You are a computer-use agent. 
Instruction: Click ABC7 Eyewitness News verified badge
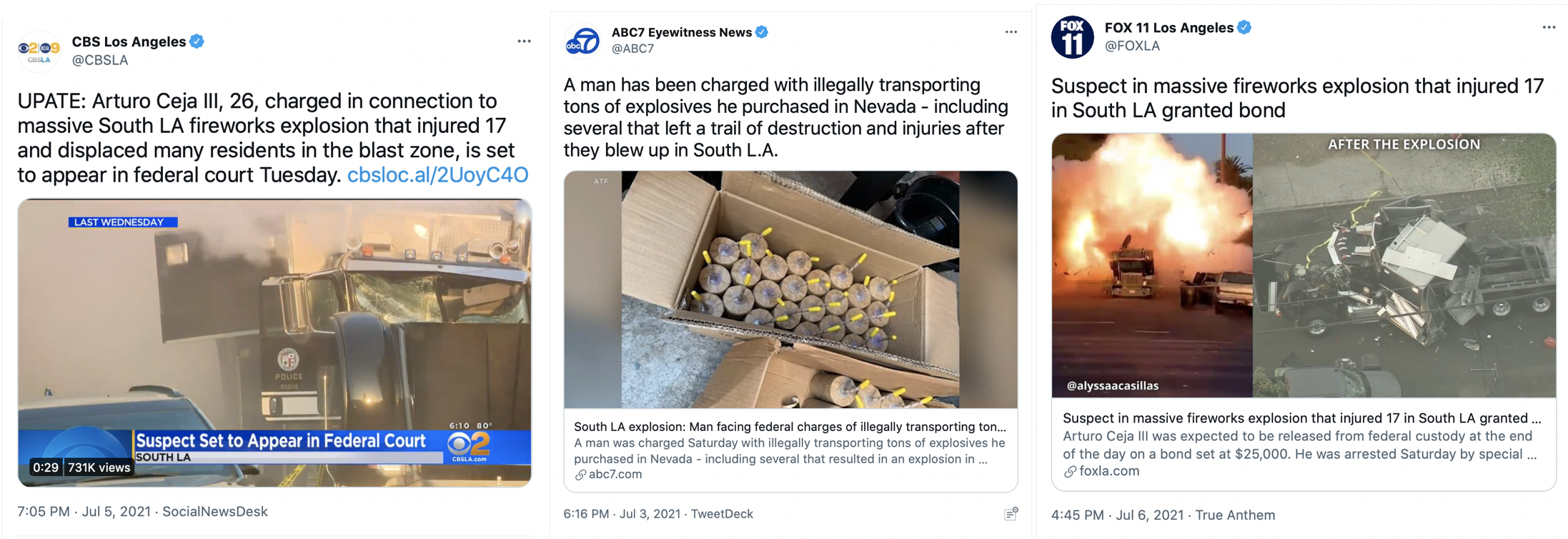tap(762, 32)
